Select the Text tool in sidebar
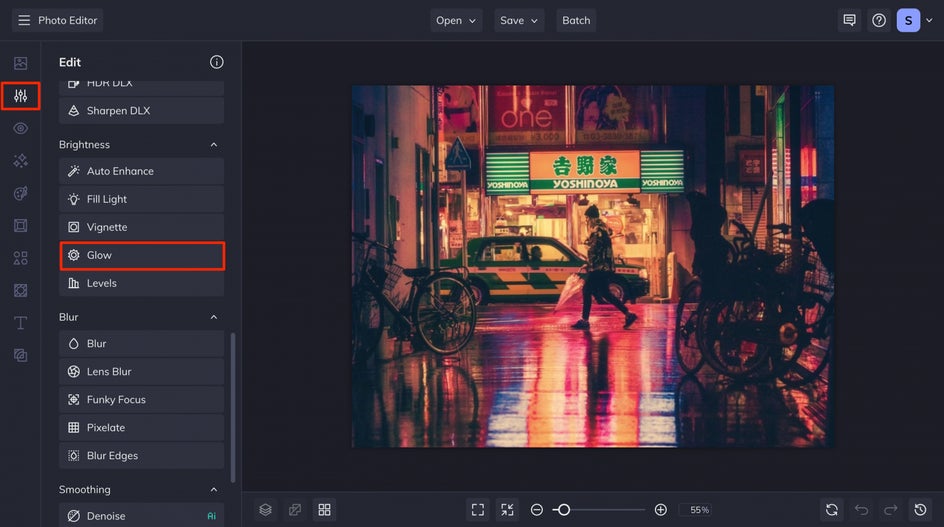The width and height of the screenshot is (944, 527). [x=20, y=323]
